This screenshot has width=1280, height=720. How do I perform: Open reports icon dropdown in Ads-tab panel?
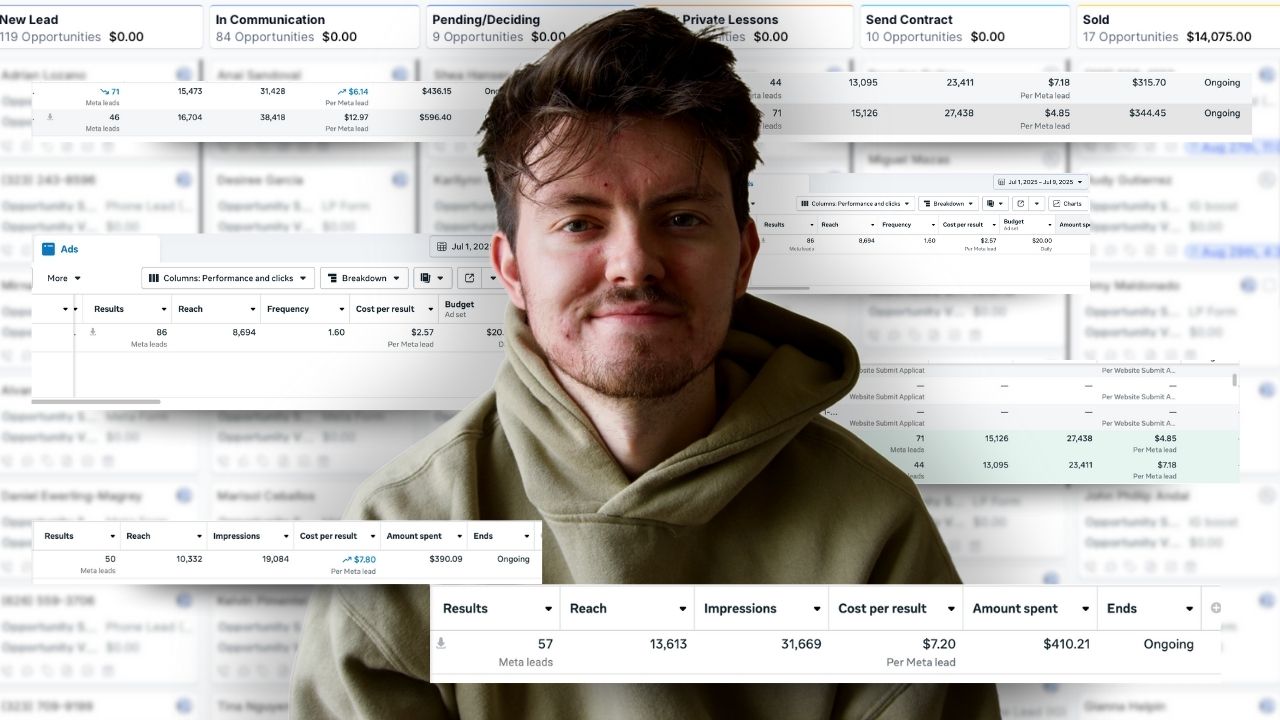pos(432,278)
